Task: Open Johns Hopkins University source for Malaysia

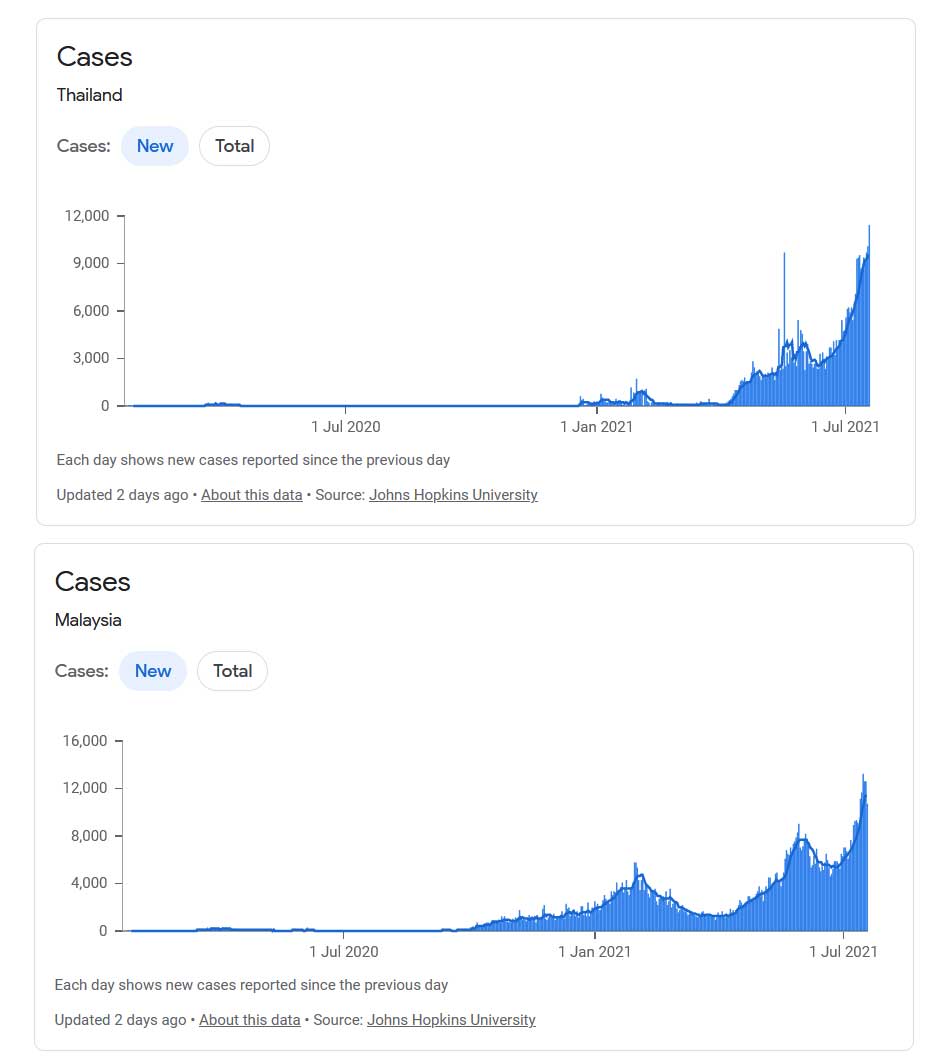Action: click(x=451, y=1019)
